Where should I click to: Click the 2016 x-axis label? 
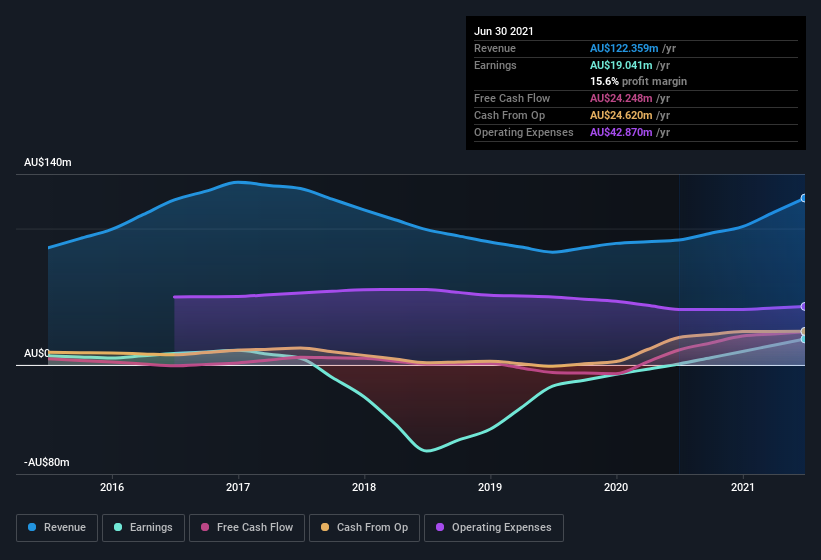(x=112, y=487)
